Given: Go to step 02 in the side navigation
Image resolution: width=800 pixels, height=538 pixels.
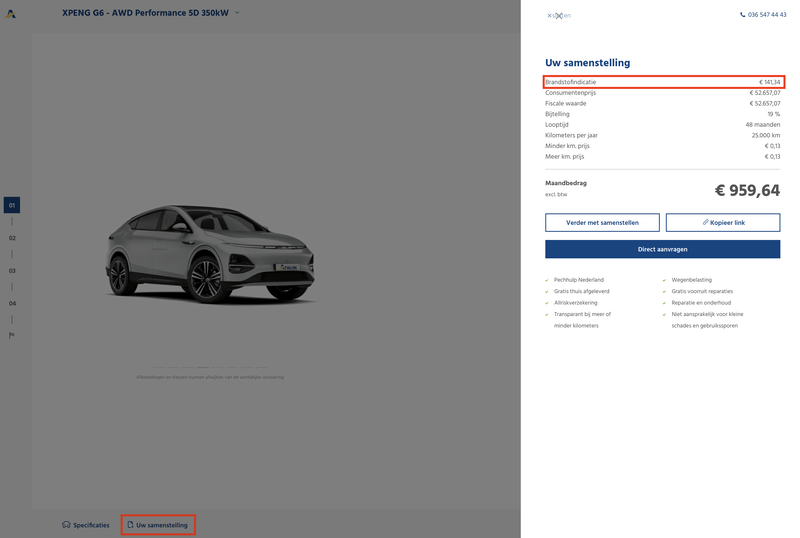Looking at the screenshot, I should coord(12,238).
